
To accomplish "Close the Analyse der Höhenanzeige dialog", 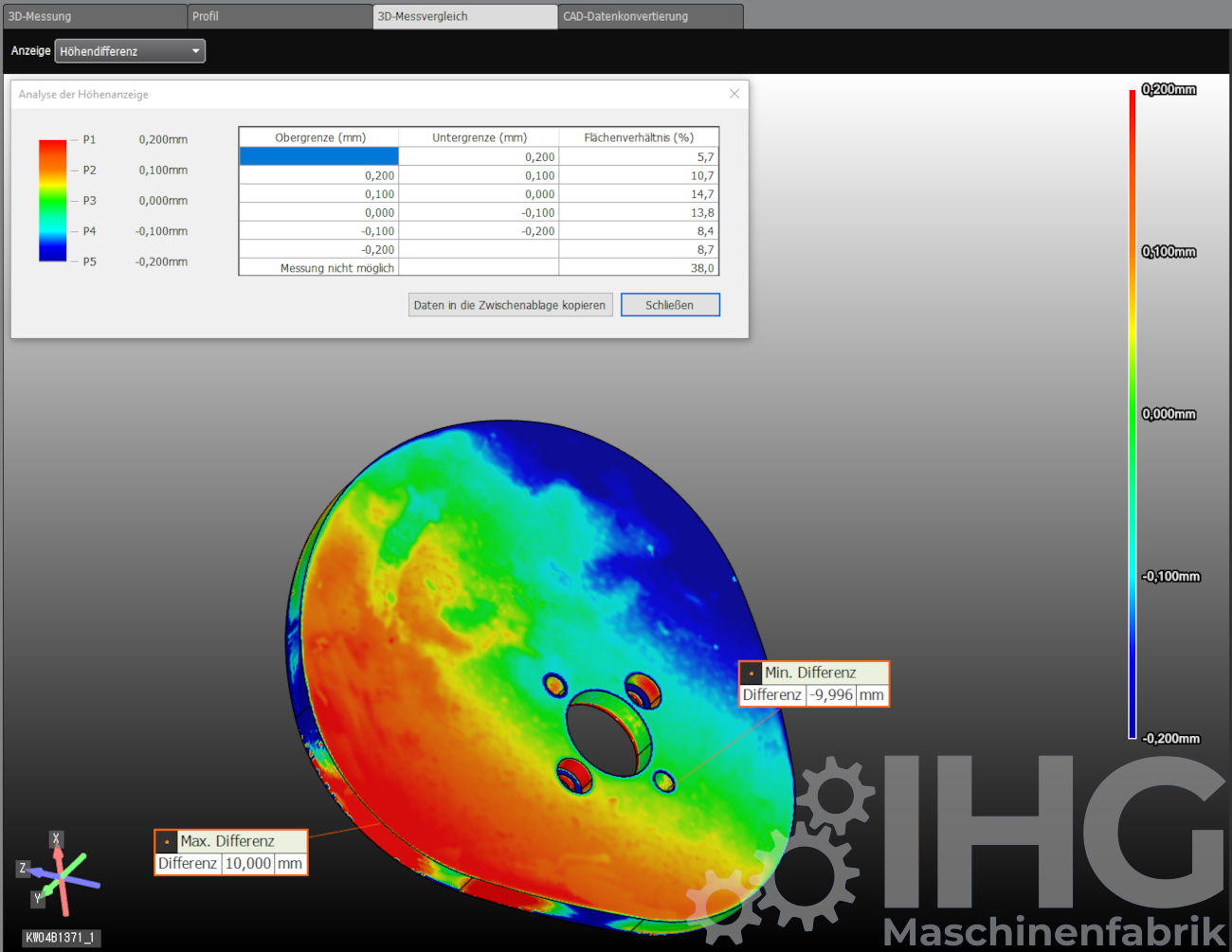I will [x=734, y=94].
